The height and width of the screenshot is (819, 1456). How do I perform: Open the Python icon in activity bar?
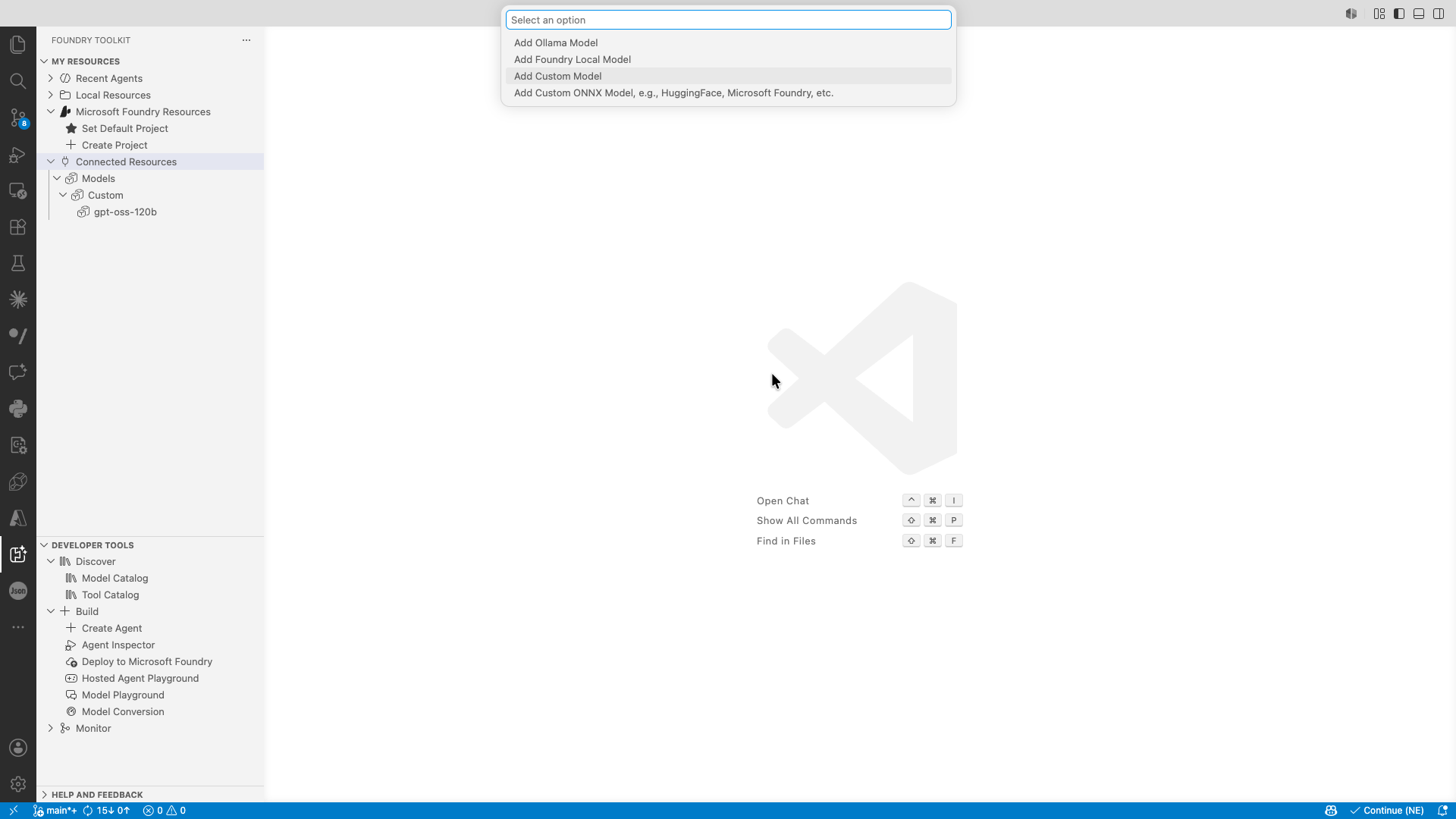18,409
